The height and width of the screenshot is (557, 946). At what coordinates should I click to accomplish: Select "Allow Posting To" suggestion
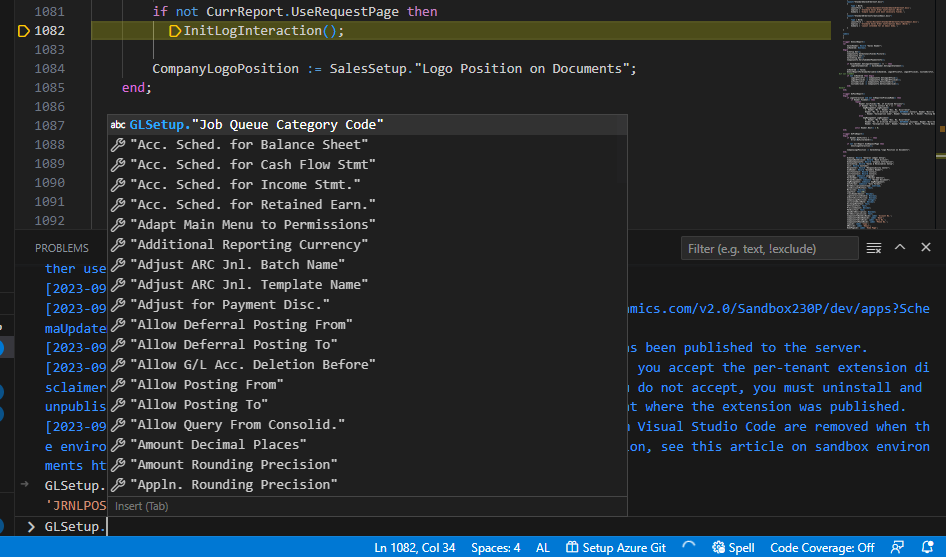(367, 404)
